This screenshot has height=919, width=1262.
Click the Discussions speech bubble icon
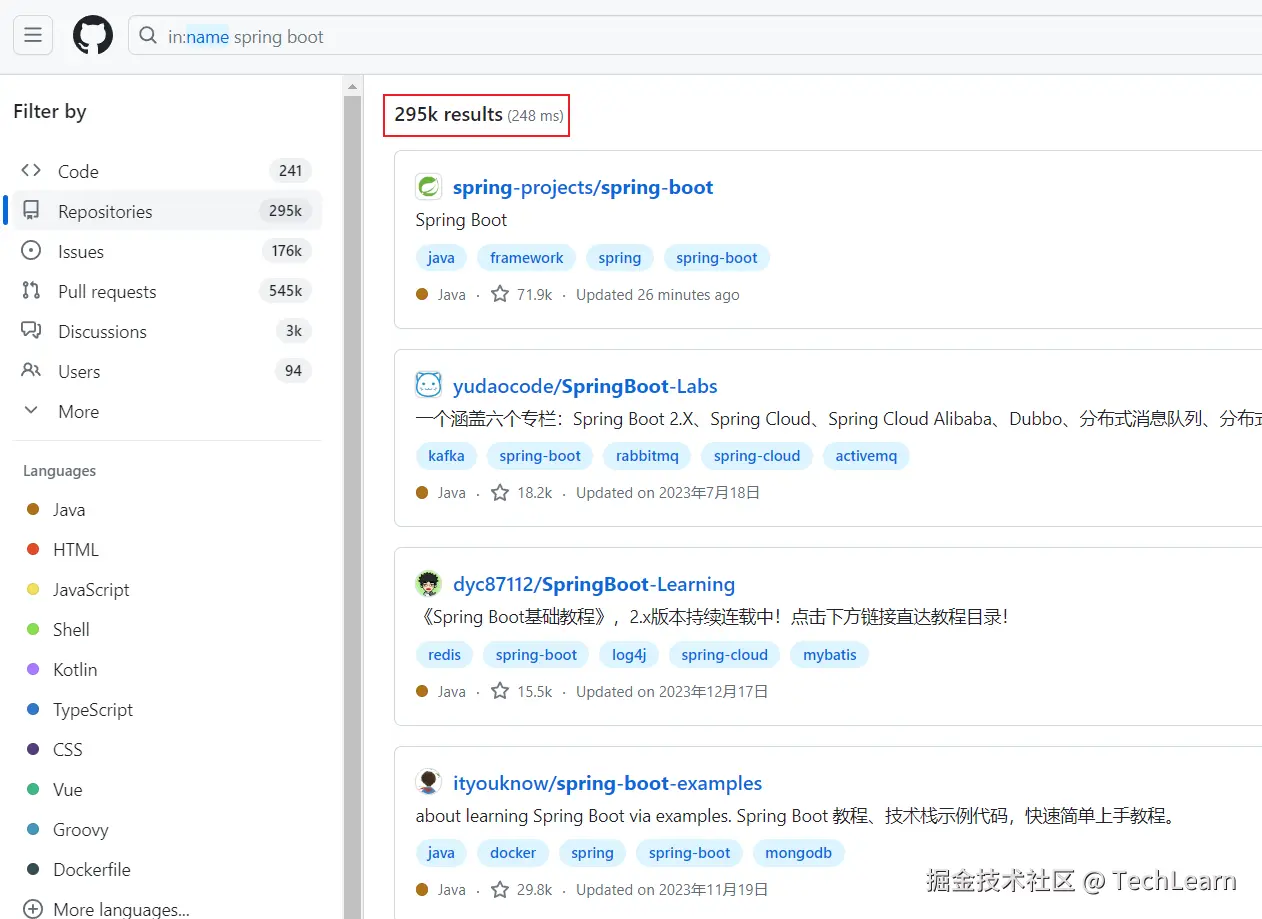coord(31,331)
